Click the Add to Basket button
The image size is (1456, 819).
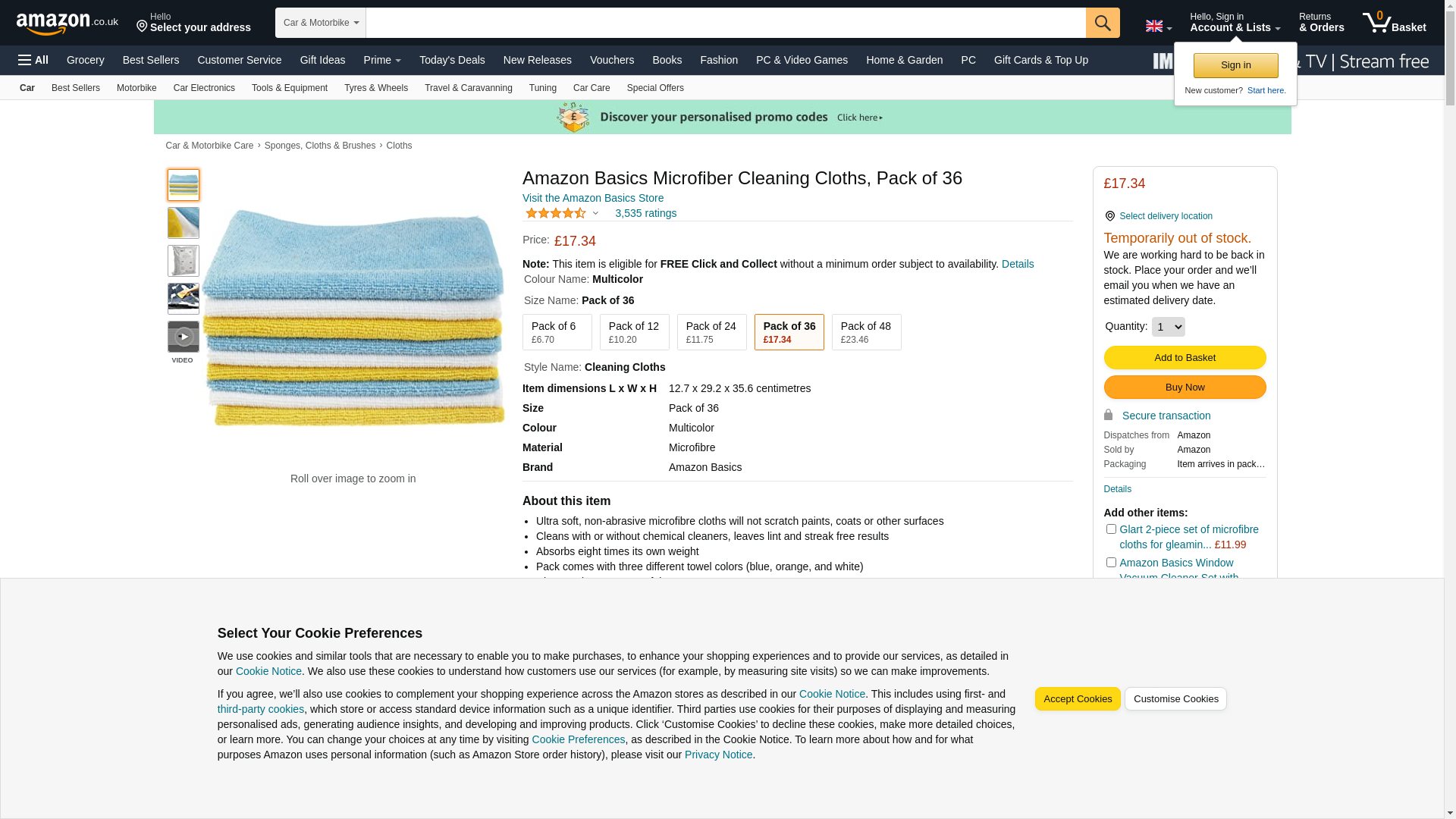1184,358
